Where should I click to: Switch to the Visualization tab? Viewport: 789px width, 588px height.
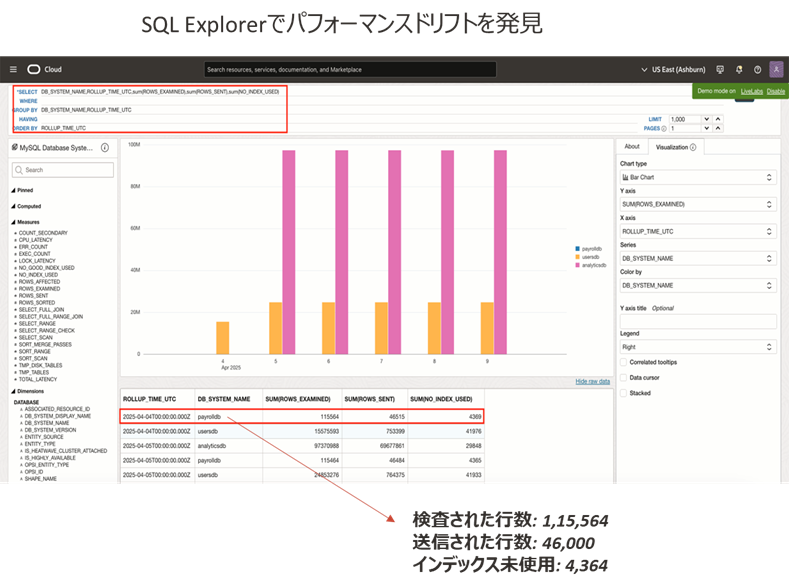676,147
